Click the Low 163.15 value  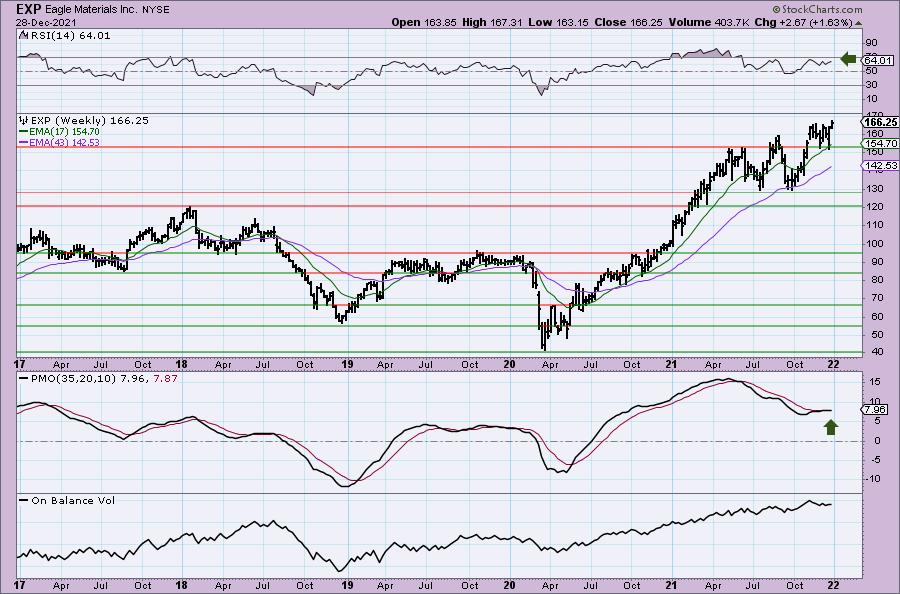tap(559, 22)
